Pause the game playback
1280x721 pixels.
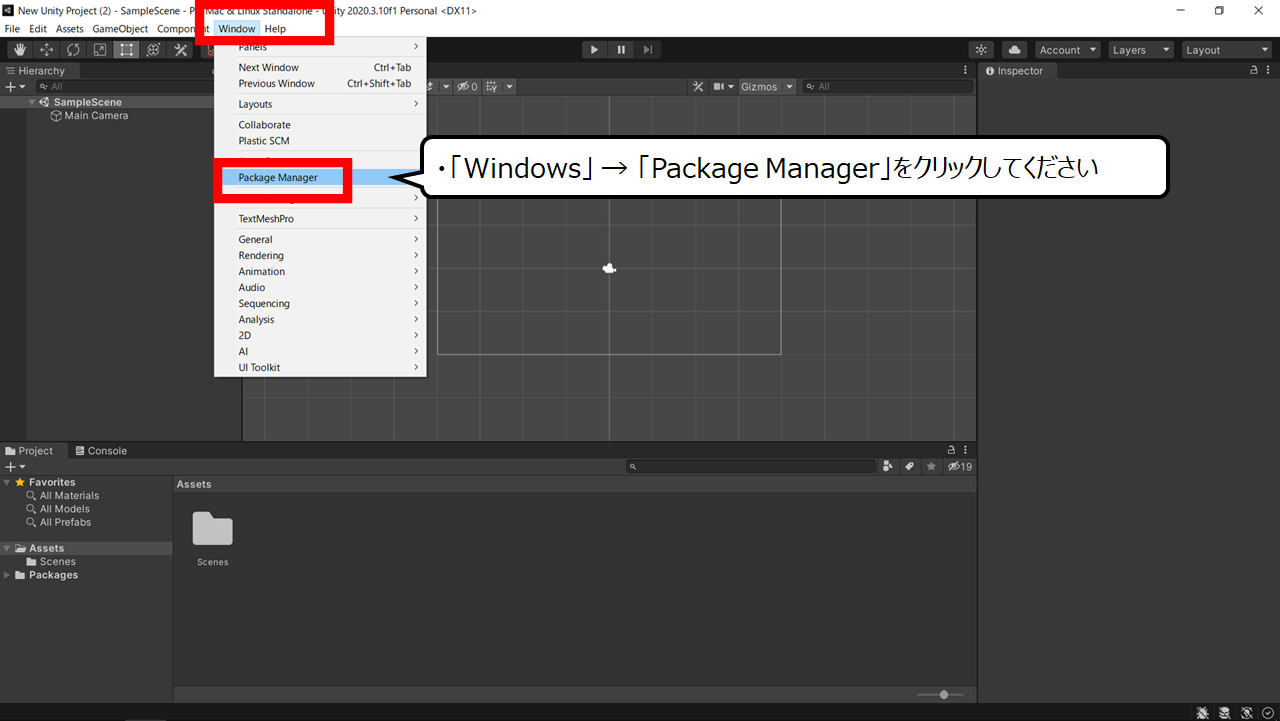621,50
